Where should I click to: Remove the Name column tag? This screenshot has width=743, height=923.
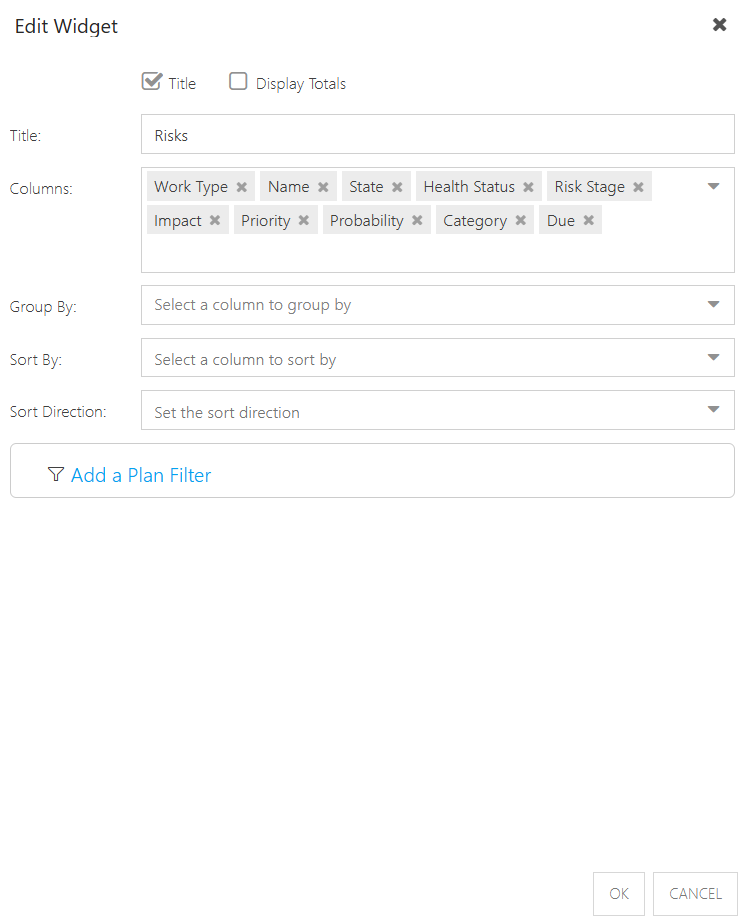[323, 187]
